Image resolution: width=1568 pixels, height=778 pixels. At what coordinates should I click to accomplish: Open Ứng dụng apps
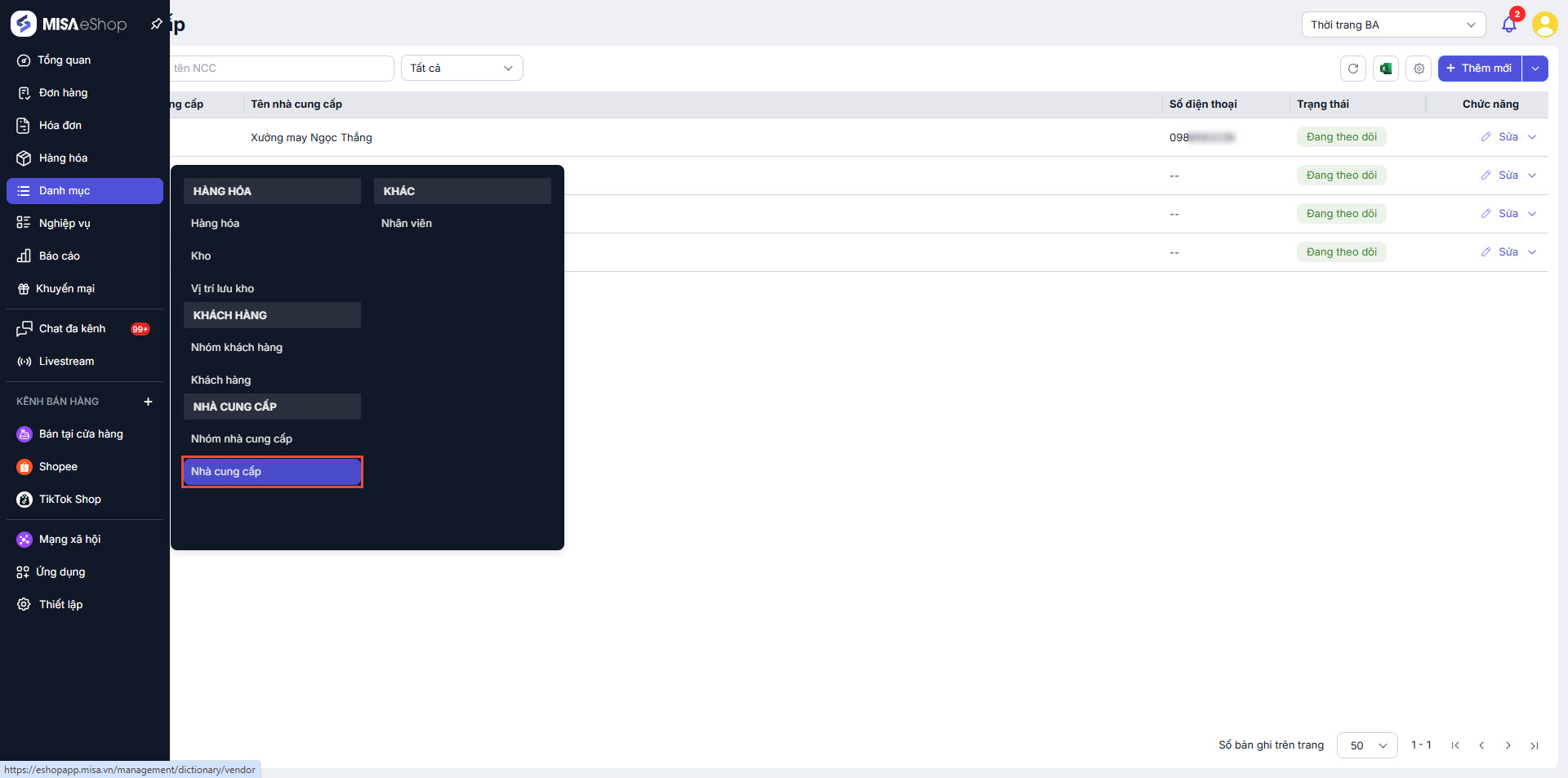(x=85, y=572)
